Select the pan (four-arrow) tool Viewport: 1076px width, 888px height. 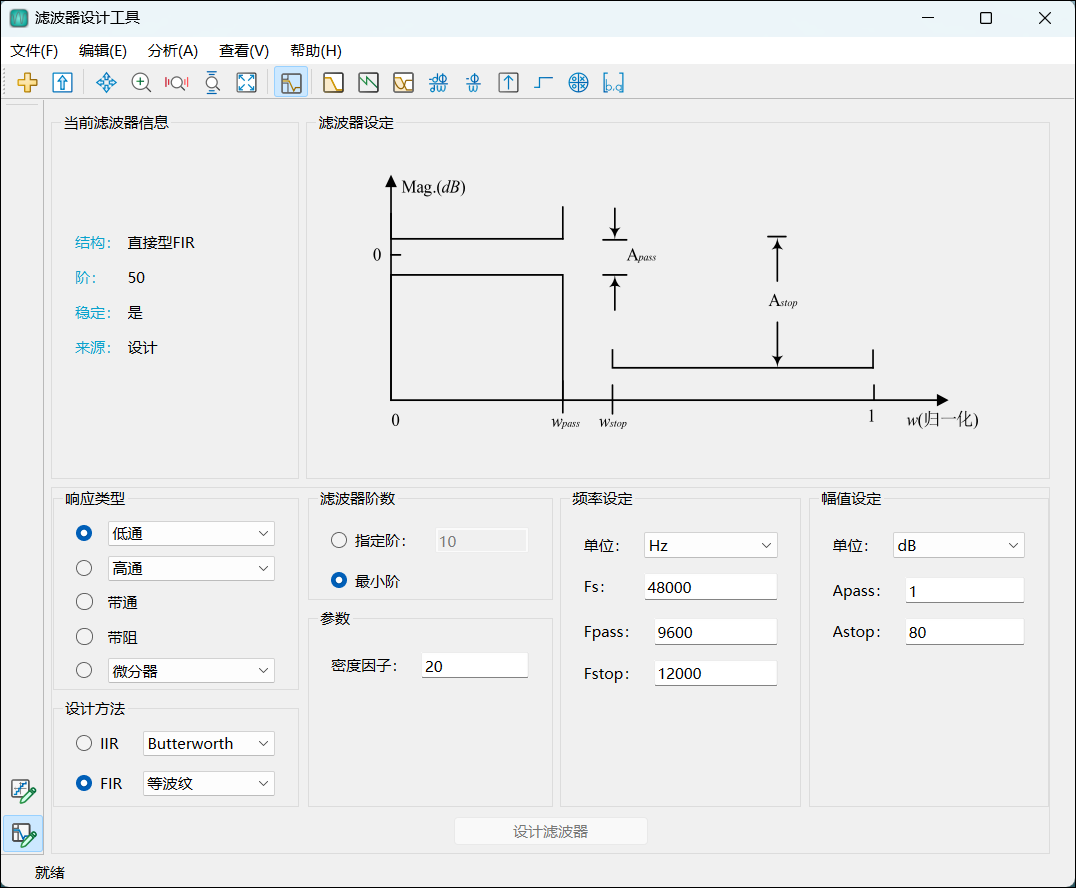click(x=106, y=83)
